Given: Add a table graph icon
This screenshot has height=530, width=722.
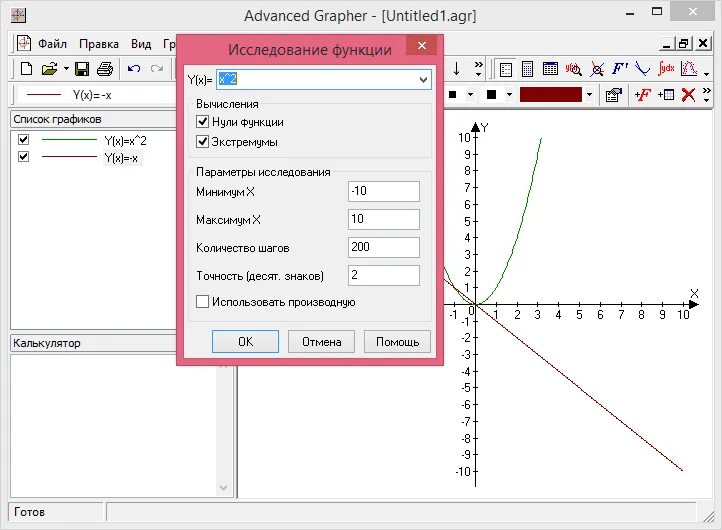Looking at the screenshot, I should 666,95.
